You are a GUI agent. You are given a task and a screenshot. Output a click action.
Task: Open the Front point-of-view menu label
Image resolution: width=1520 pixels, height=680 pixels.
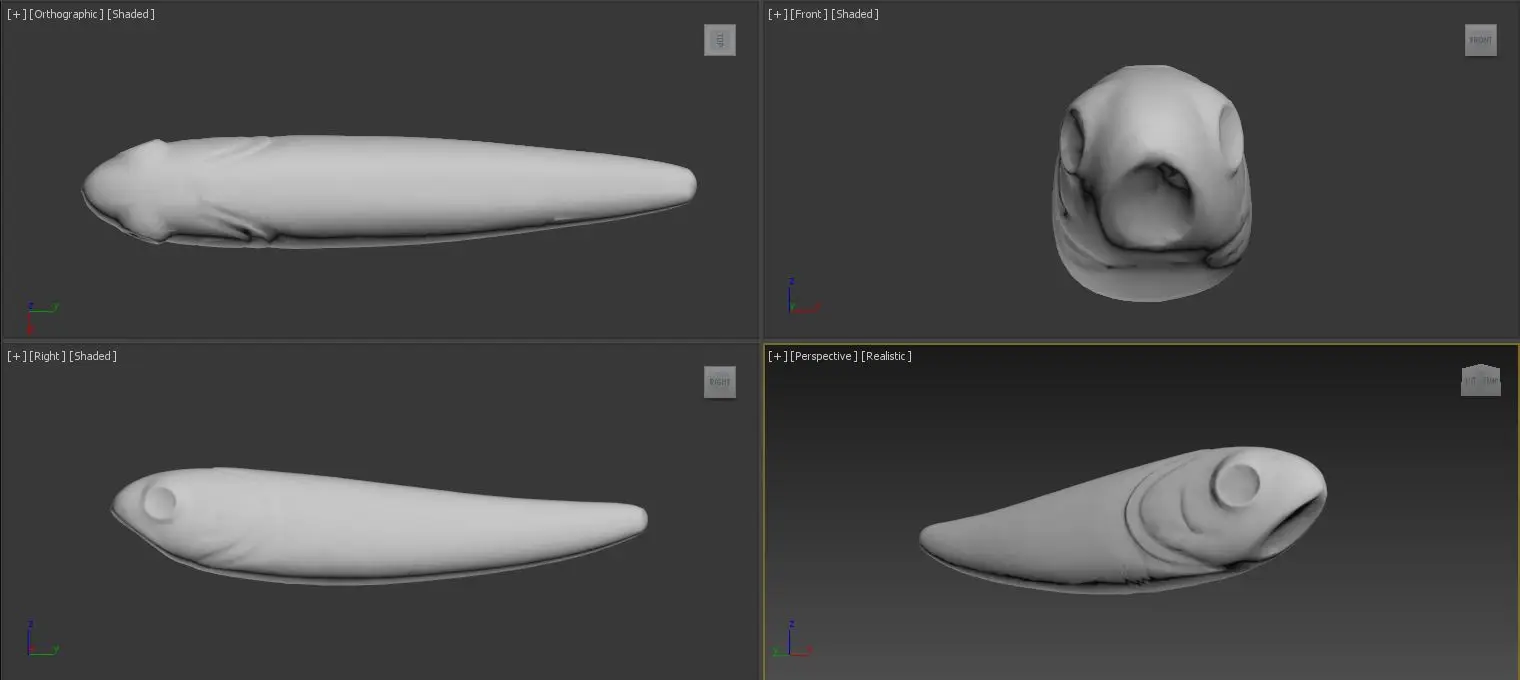[809, 14]
